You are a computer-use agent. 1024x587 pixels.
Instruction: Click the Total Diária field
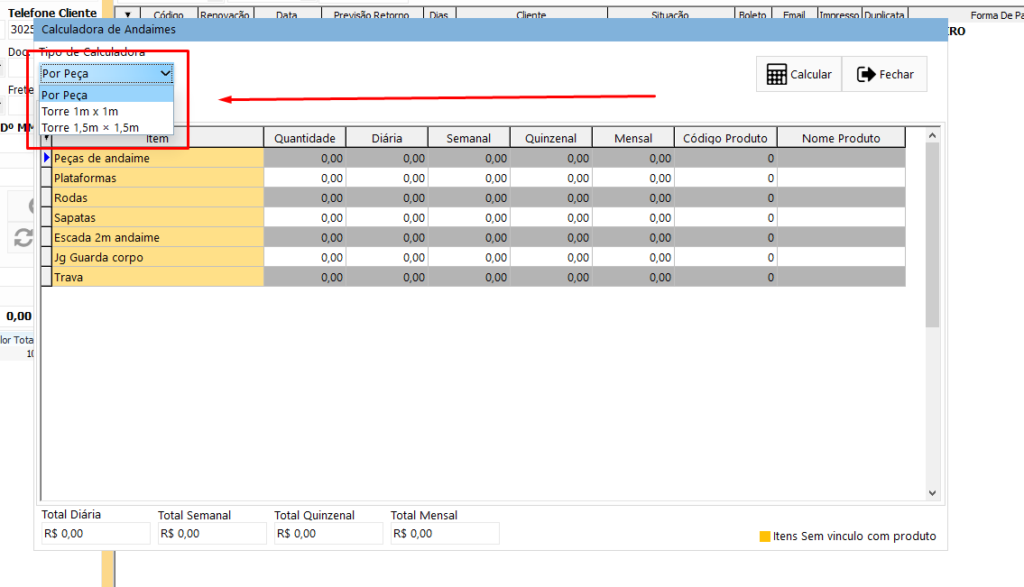95,533
